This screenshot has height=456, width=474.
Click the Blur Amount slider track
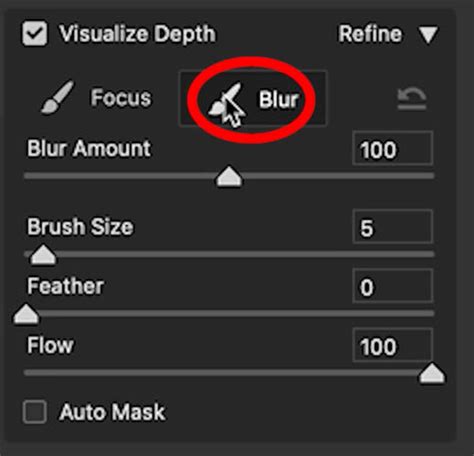(x=229, y=176)
